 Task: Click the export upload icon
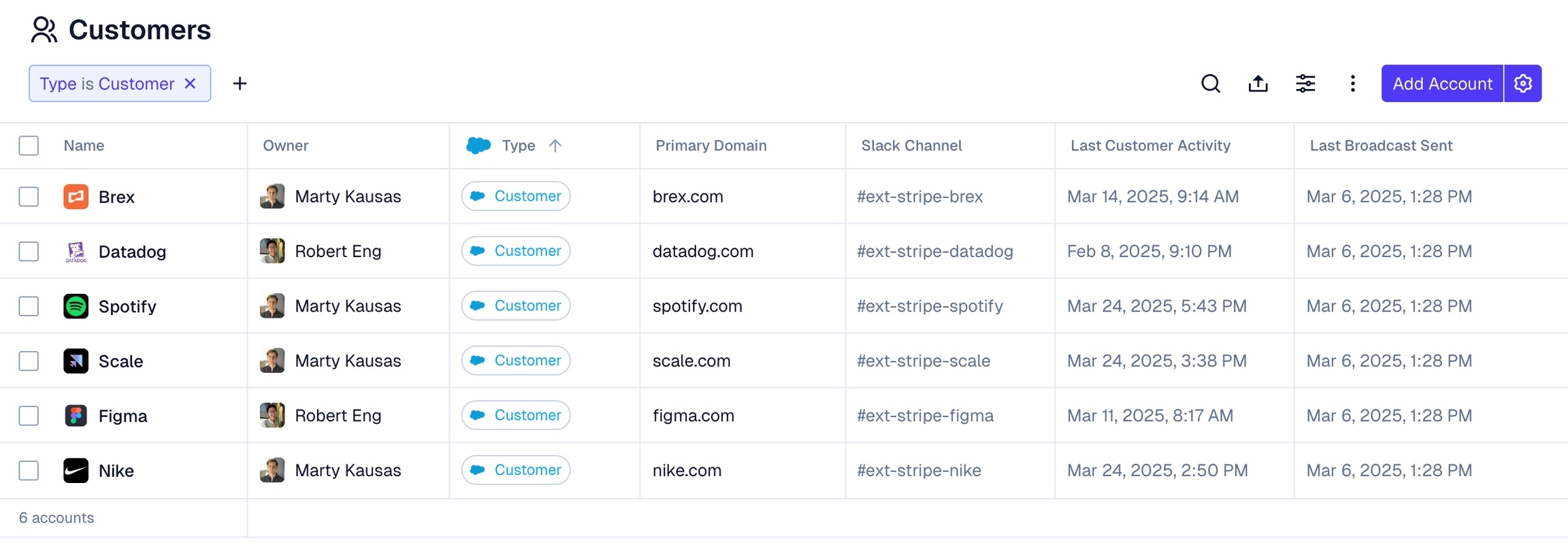(x=1258, y=84)
